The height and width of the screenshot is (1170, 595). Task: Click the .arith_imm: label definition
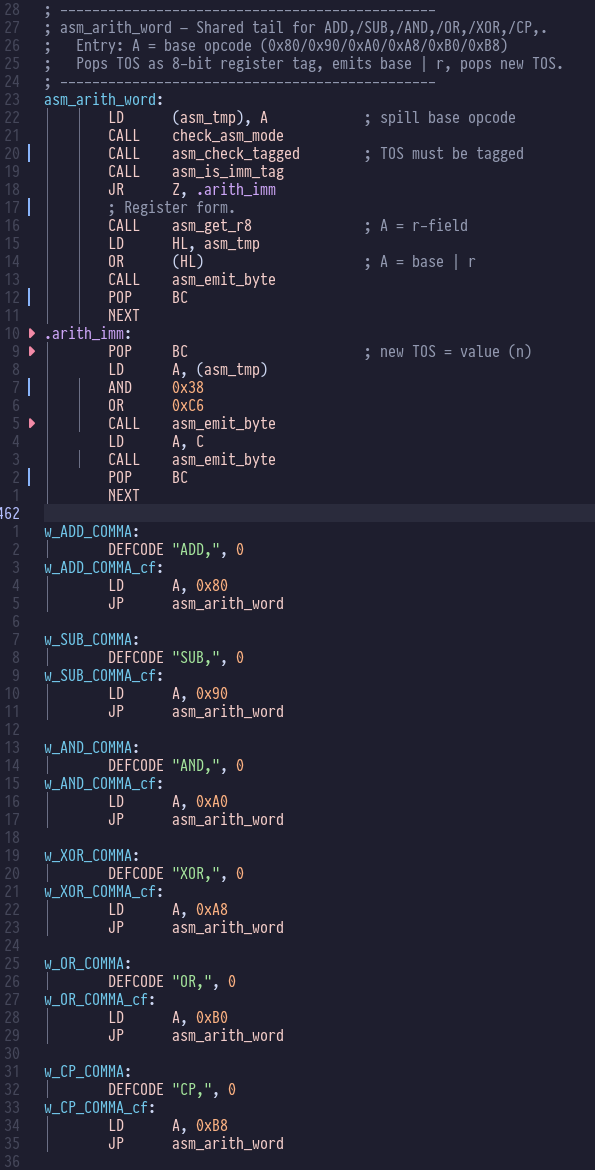pyautogui.click(x=88, y=333)
